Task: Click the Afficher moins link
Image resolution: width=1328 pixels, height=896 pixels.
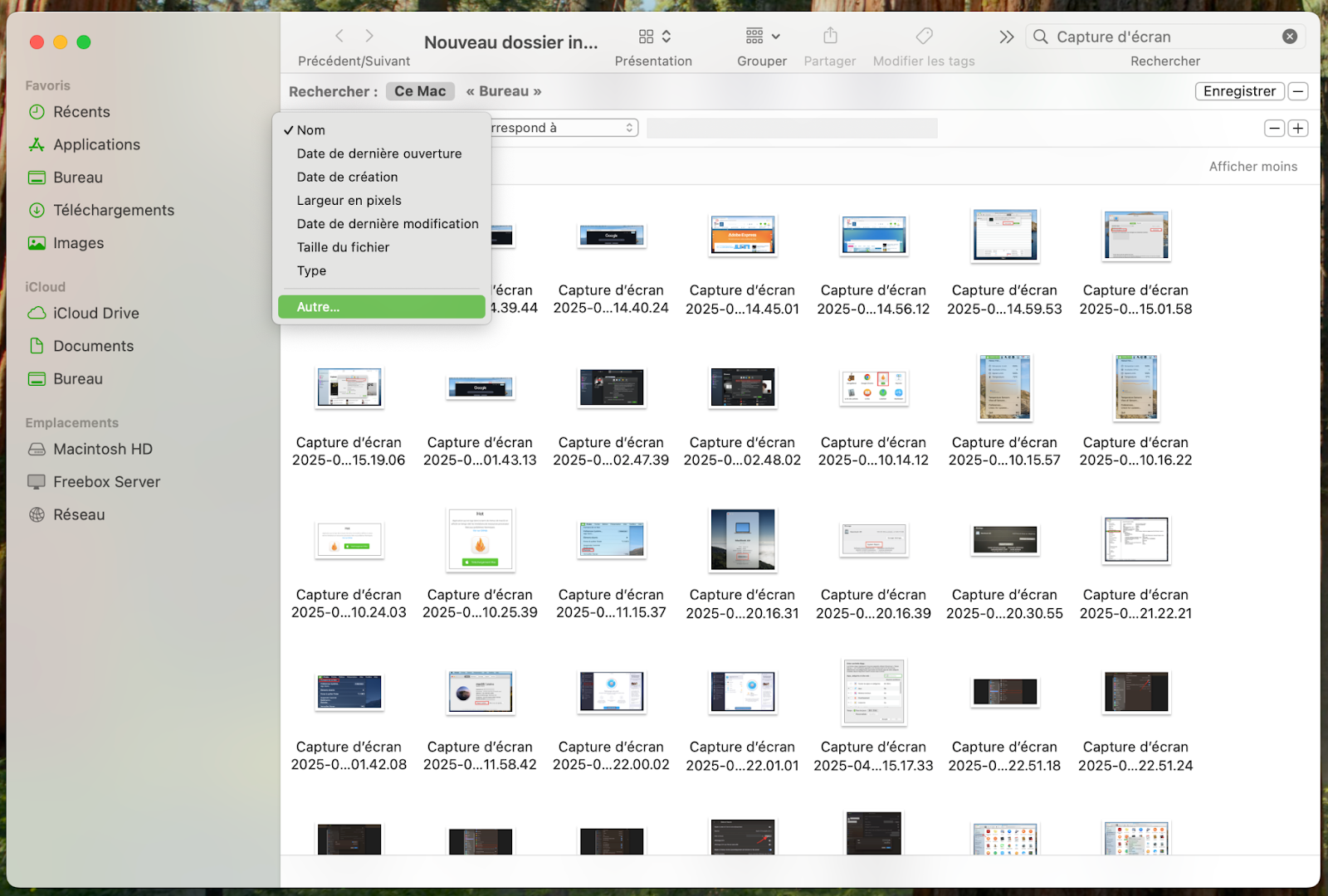Action: pos(1253,166)
